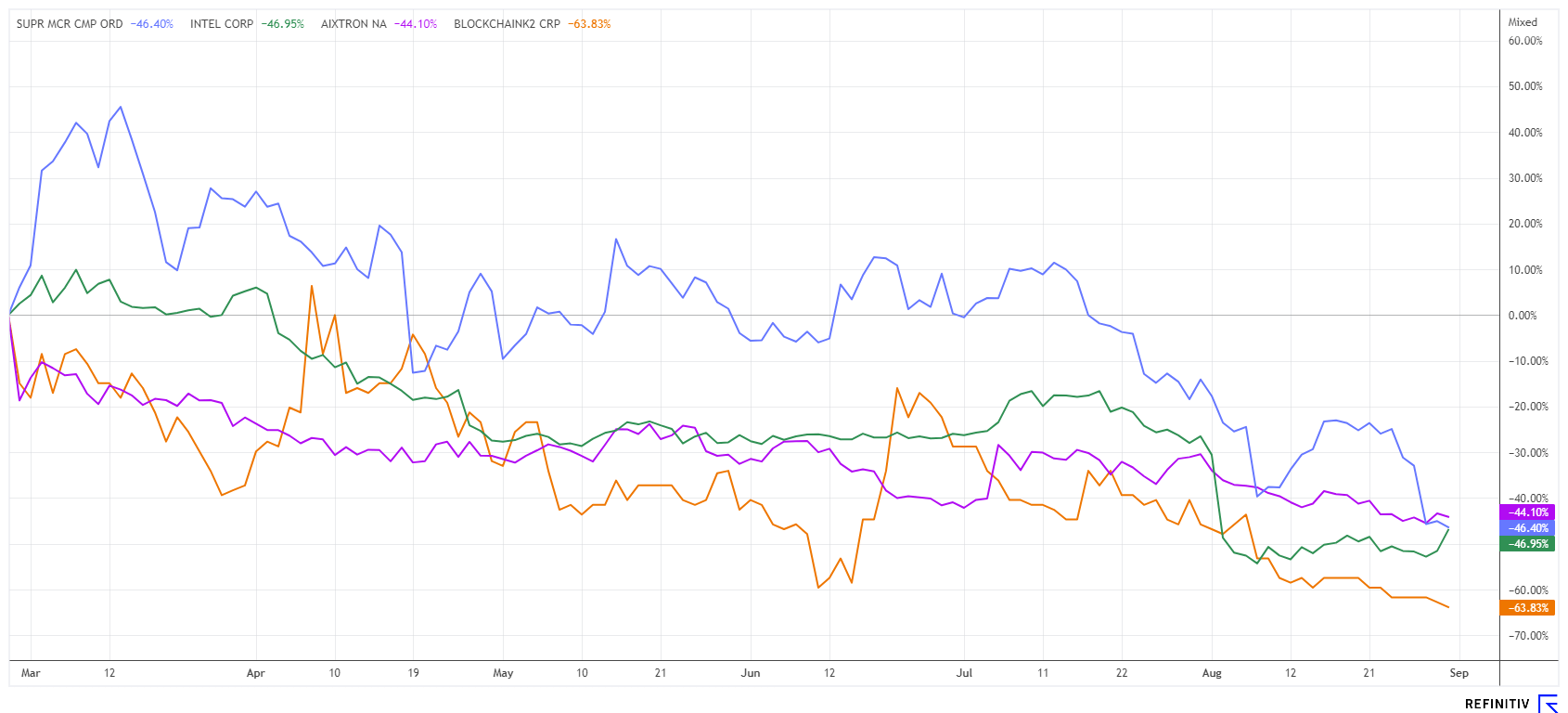1568x713 pixels.
Task: Click the Mar date label on time axis
Action: pyautogui.click(x=31, y=673)
